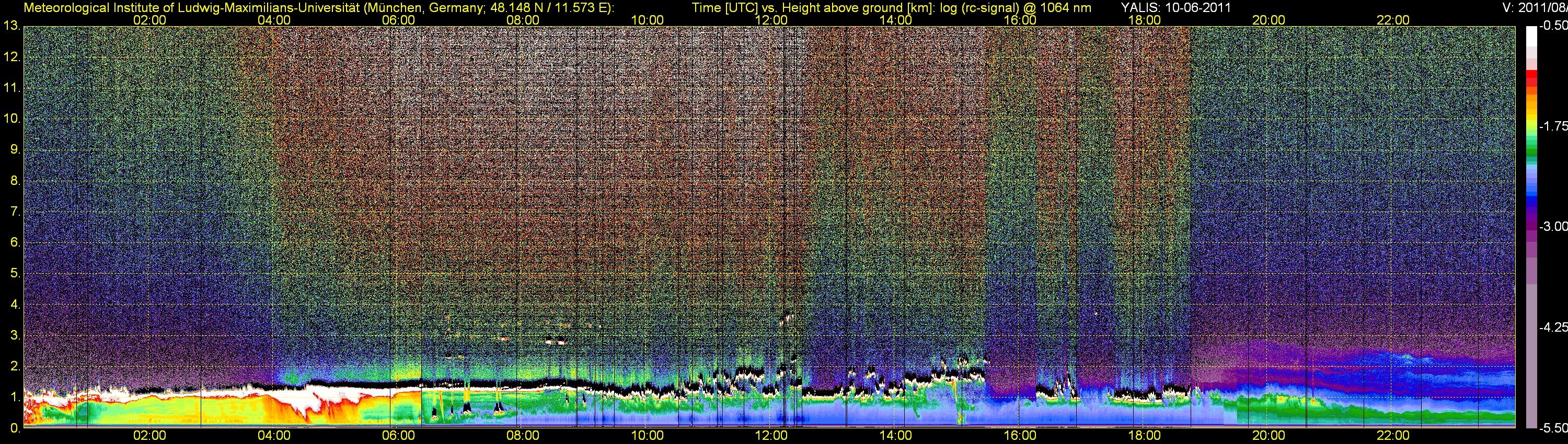Click the "Time [UTC] vs. Height above ground [km]" label
This screenshot has height=444, width=1568.
813,7
